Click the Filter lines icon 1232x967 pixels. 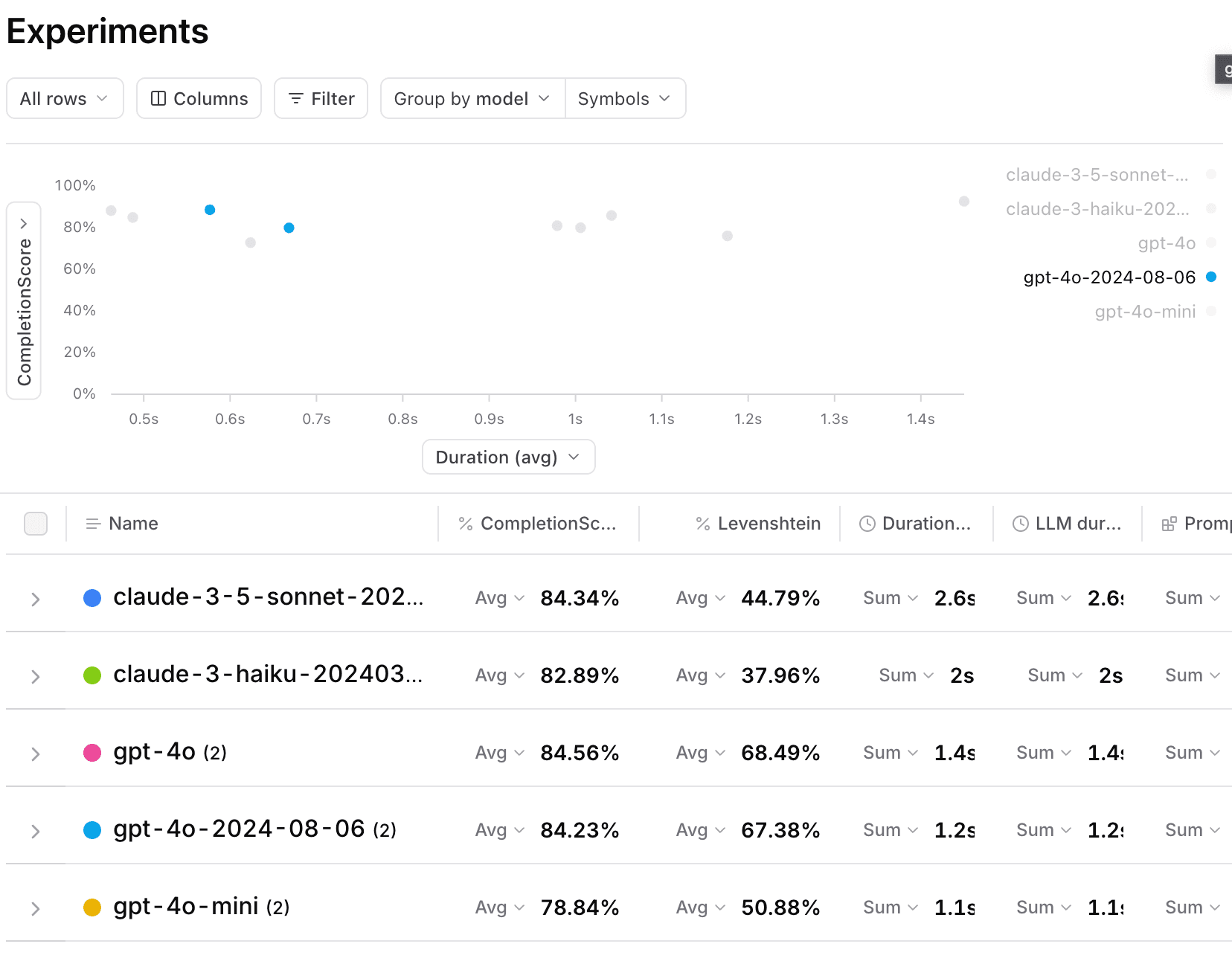(295, 99)
